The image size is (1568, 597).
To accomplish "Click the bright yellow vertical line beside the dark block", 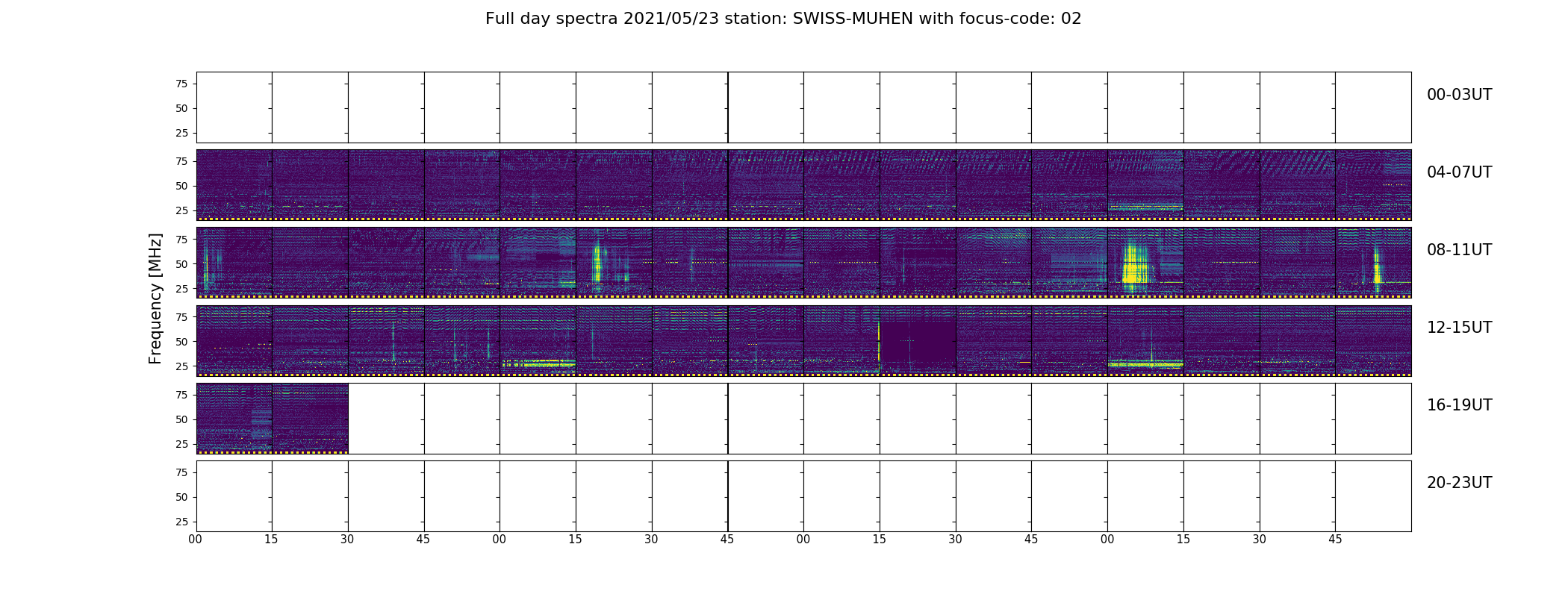I will point(880,342).
